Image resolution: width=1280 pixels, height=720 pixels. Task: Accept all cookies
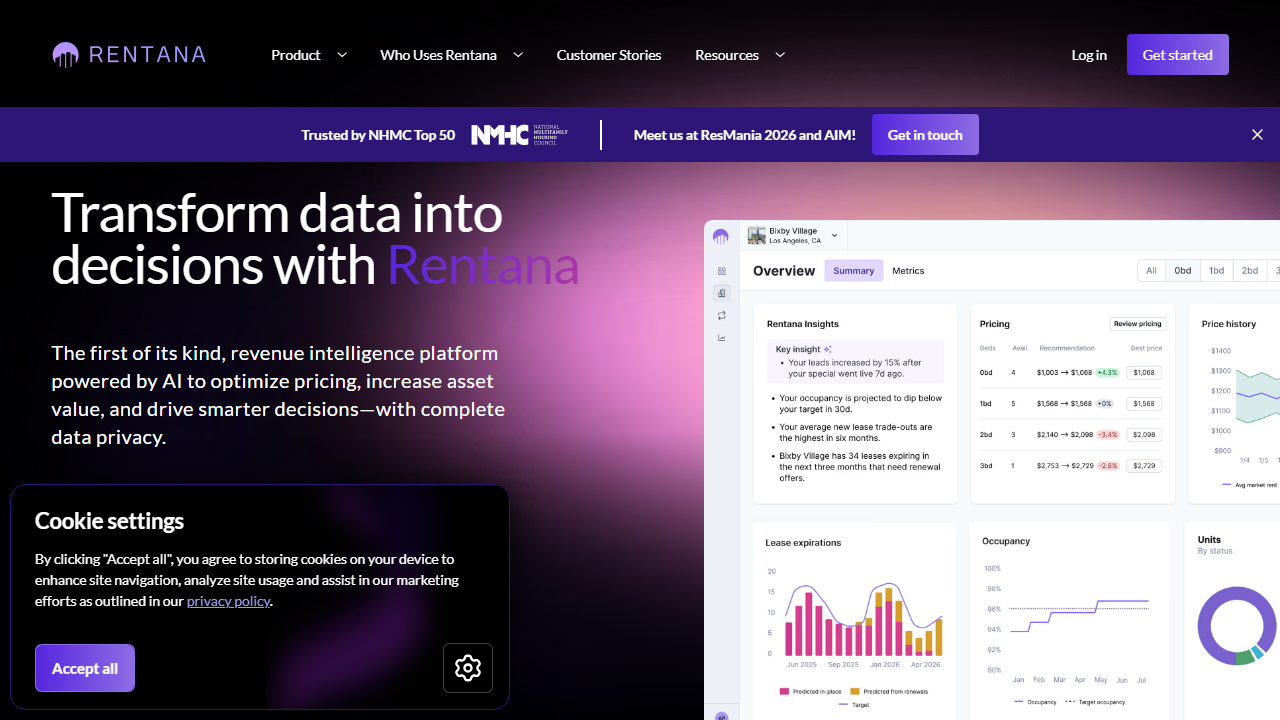point(85,668)
